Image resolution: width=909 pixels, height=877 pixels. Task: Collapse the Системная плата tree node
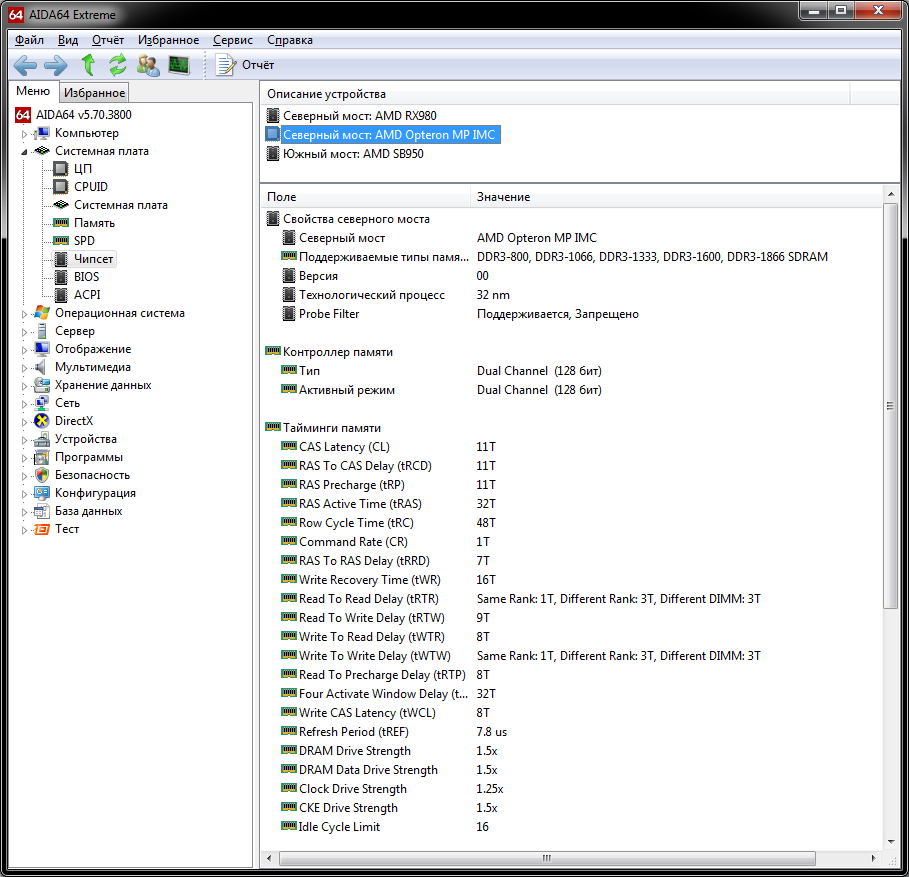pos(24,152)
